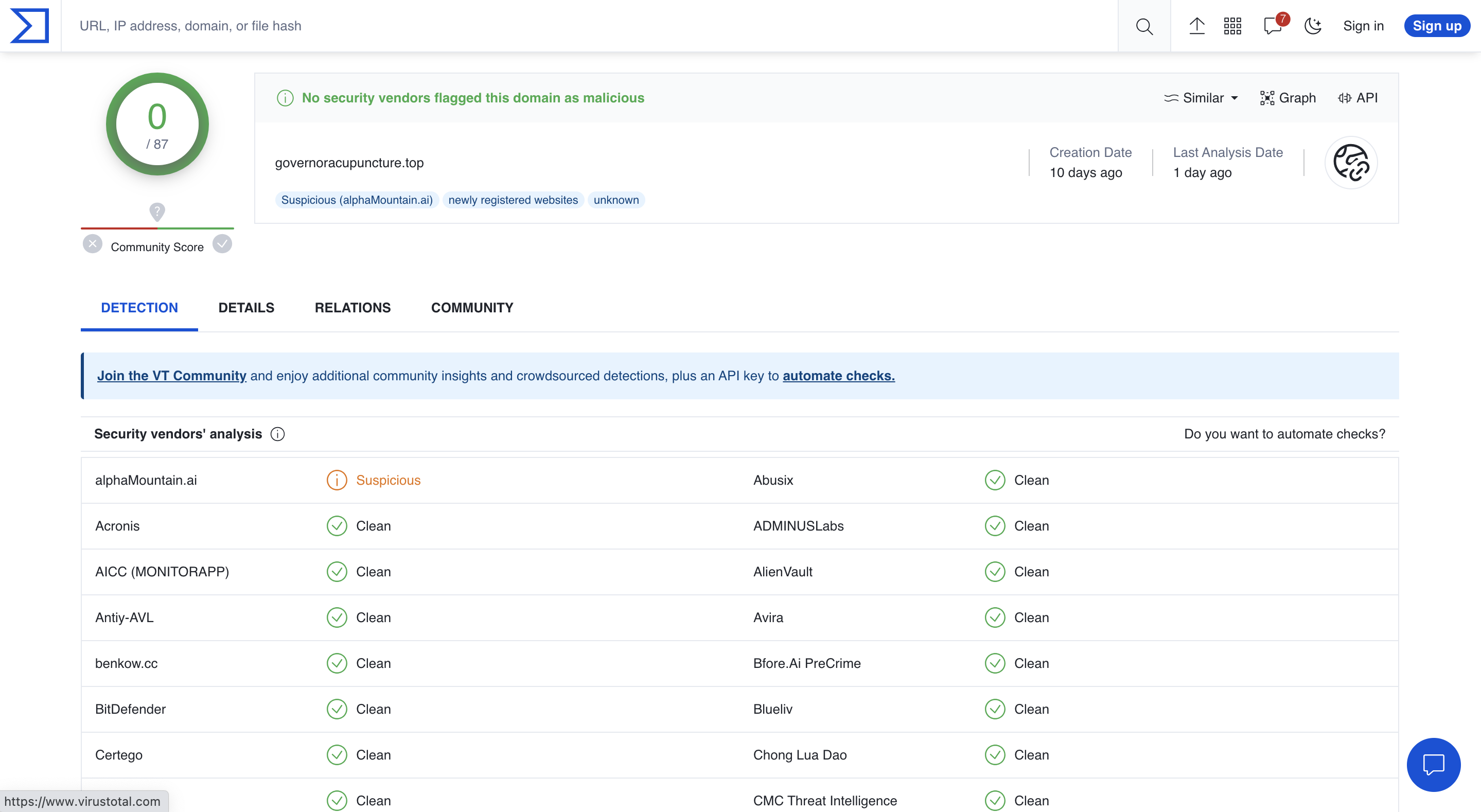Click the Bfore.Ai PreCrime vendor name
The image size is (1481, 812).
(806, 664)
